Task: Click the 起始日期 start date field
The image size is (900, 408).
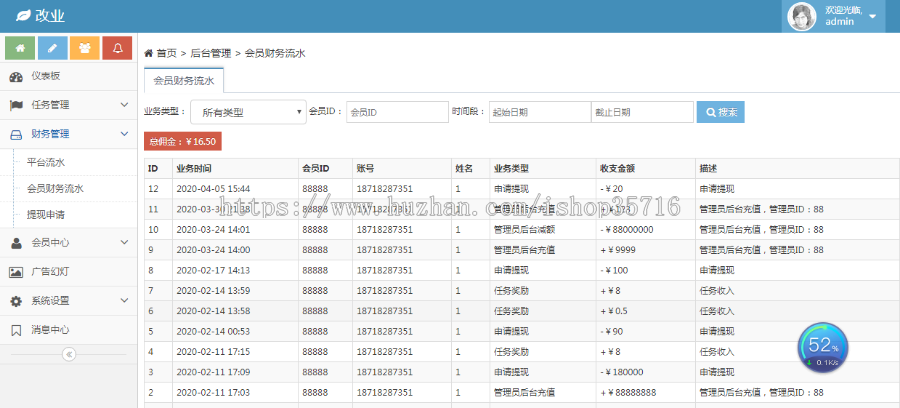Action: (x=539, y=112)
